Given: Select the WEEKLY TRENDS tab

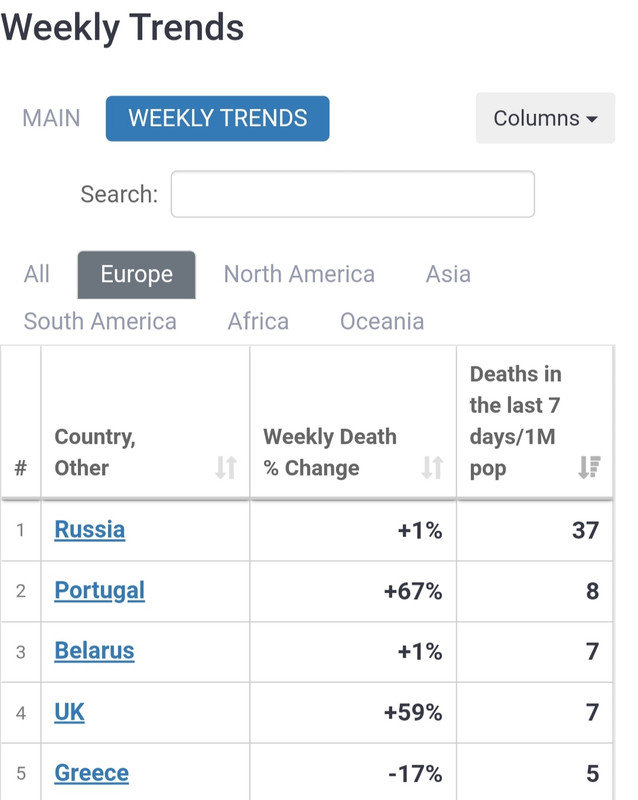Looking at the screenshot, I should click(217, 118).
